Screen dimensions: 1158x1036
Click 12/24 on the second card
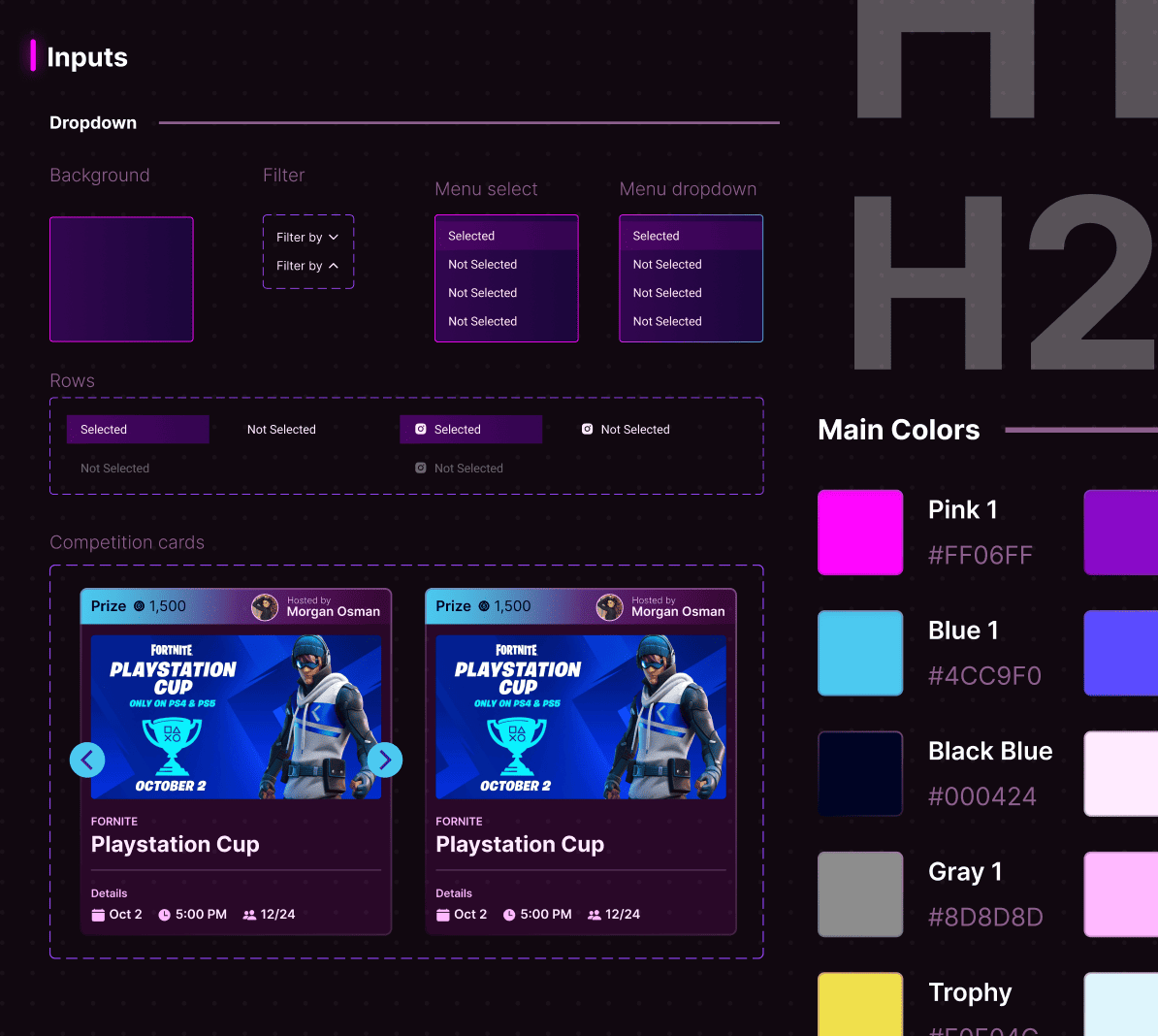coord(623,914)
